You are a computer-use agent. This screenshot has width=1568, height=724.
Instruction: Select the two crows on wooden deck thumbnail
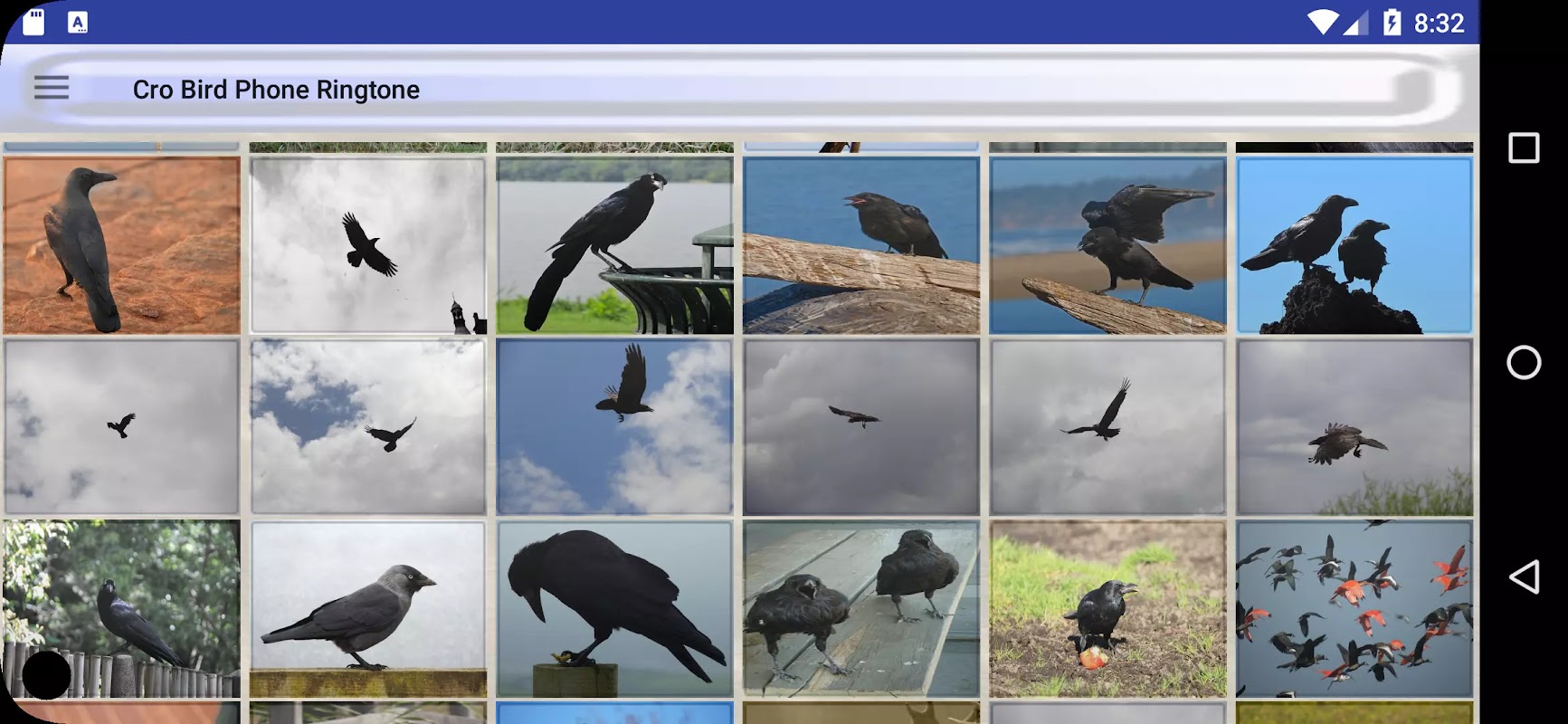click(861, 609)
